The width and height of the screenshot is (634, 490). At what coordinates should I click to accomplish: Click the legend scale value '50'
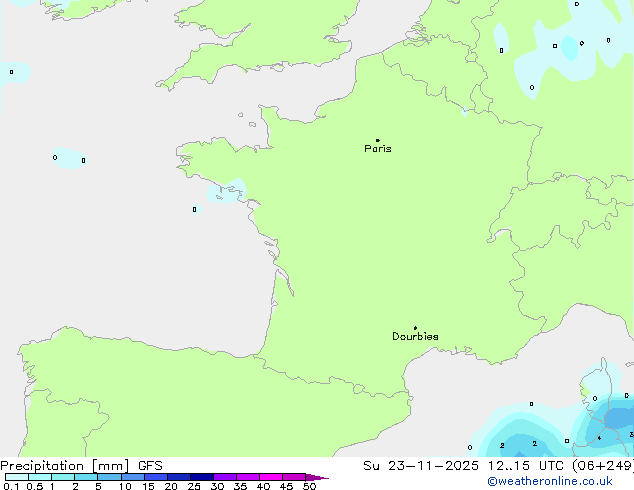click(309, 486)
